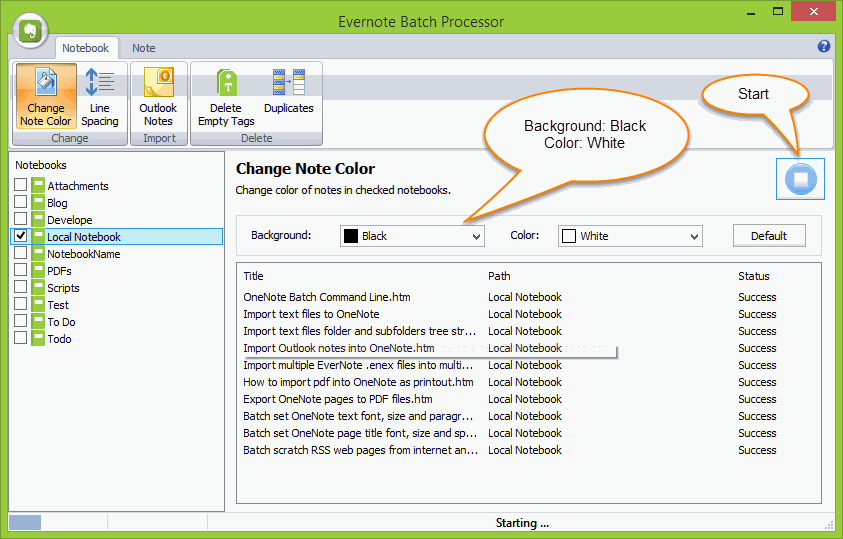Check the Todo notebook checkbox
This screenshot has height=539, width=843.
20,338
